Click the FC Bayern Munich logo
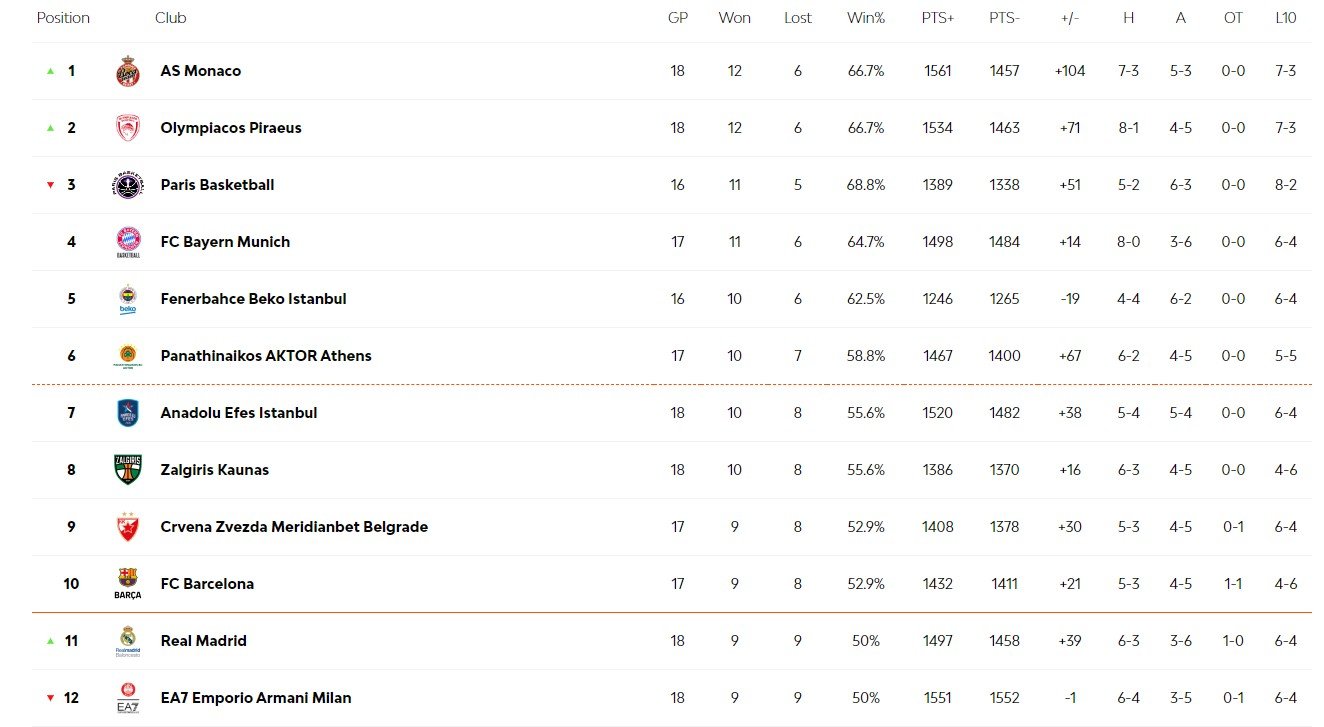 [x=128, y=242]
